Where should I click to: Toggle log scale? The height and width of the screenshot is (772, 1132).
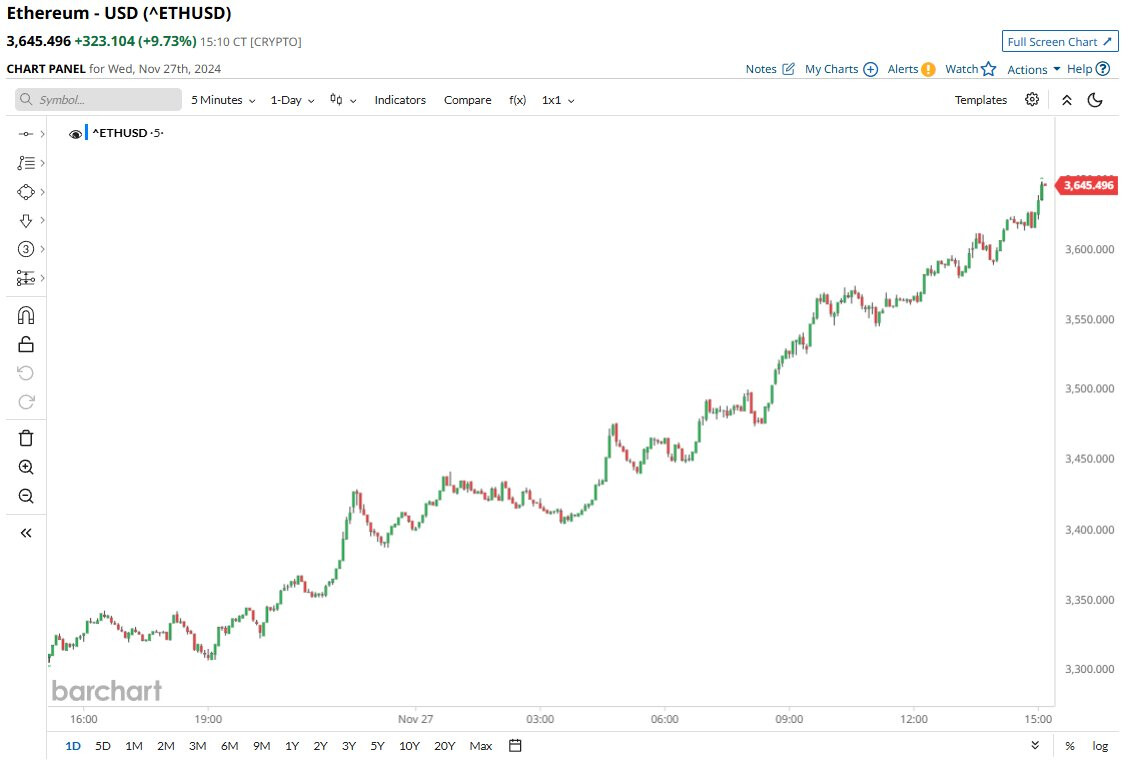pos(1100,746)
